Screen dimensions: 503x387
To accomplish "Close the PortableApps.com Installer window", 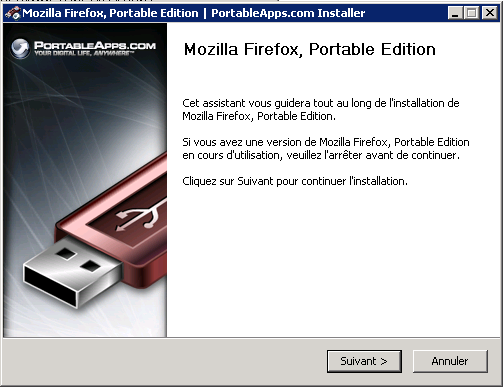I will click(x=490, y=13).
